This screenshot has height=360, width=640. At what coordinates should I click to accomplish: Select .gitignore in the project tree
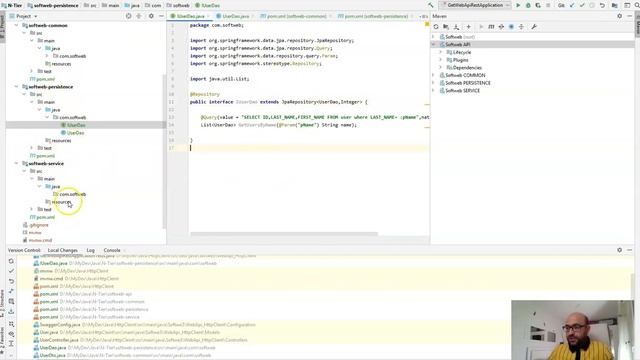click(x=39, y=225)
